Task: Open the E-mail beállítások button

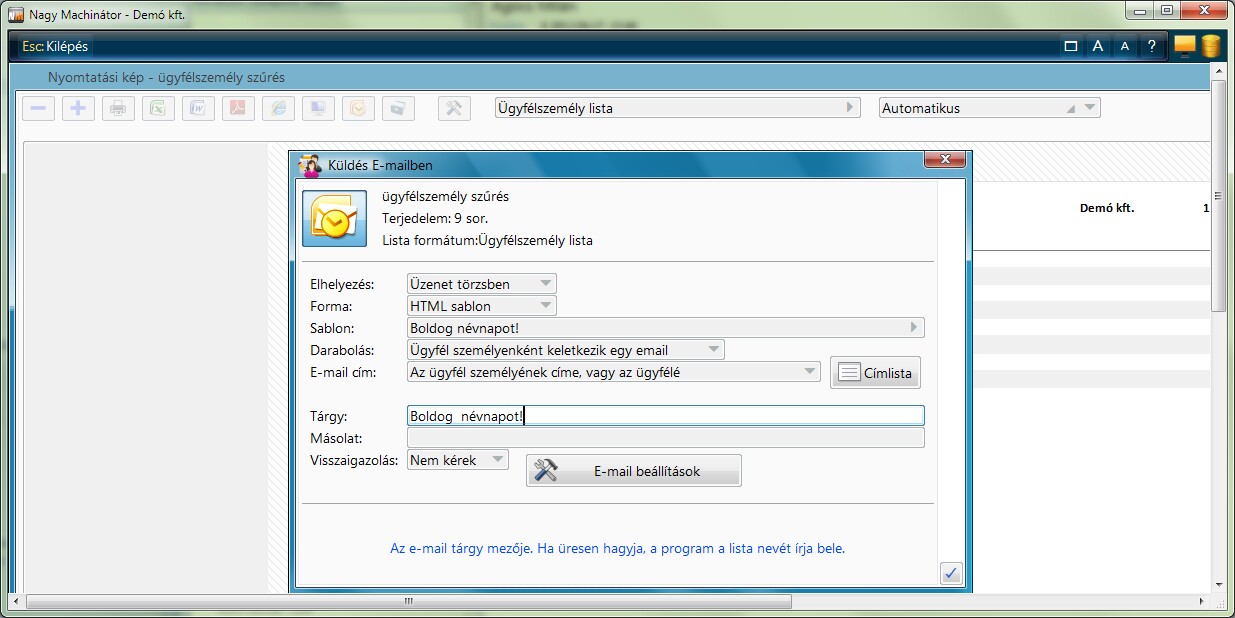Action: (634, 471)
